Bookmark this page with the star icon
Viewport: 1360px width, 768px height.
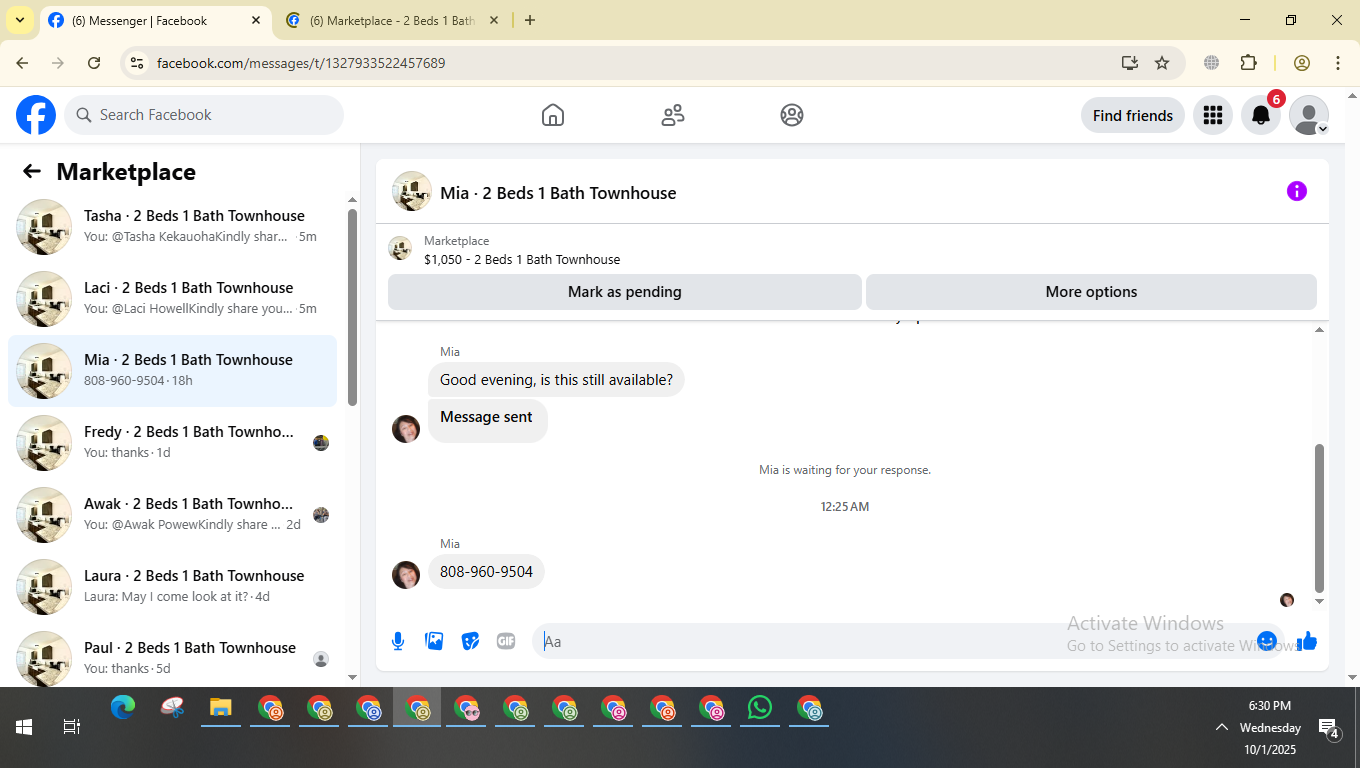click(x=1162, y=63)
